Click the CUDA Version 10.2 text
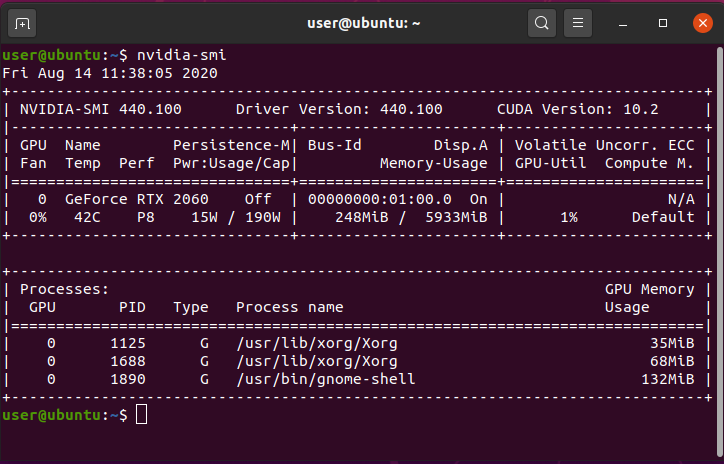This screenshot has width=724, height=464. [x=563, y=108]
